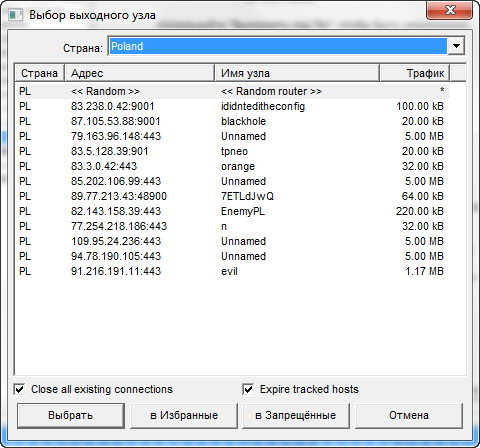480x448 pixels.
Task: Choose the EnemyPL node entry
Action: [x=233, y=211]
